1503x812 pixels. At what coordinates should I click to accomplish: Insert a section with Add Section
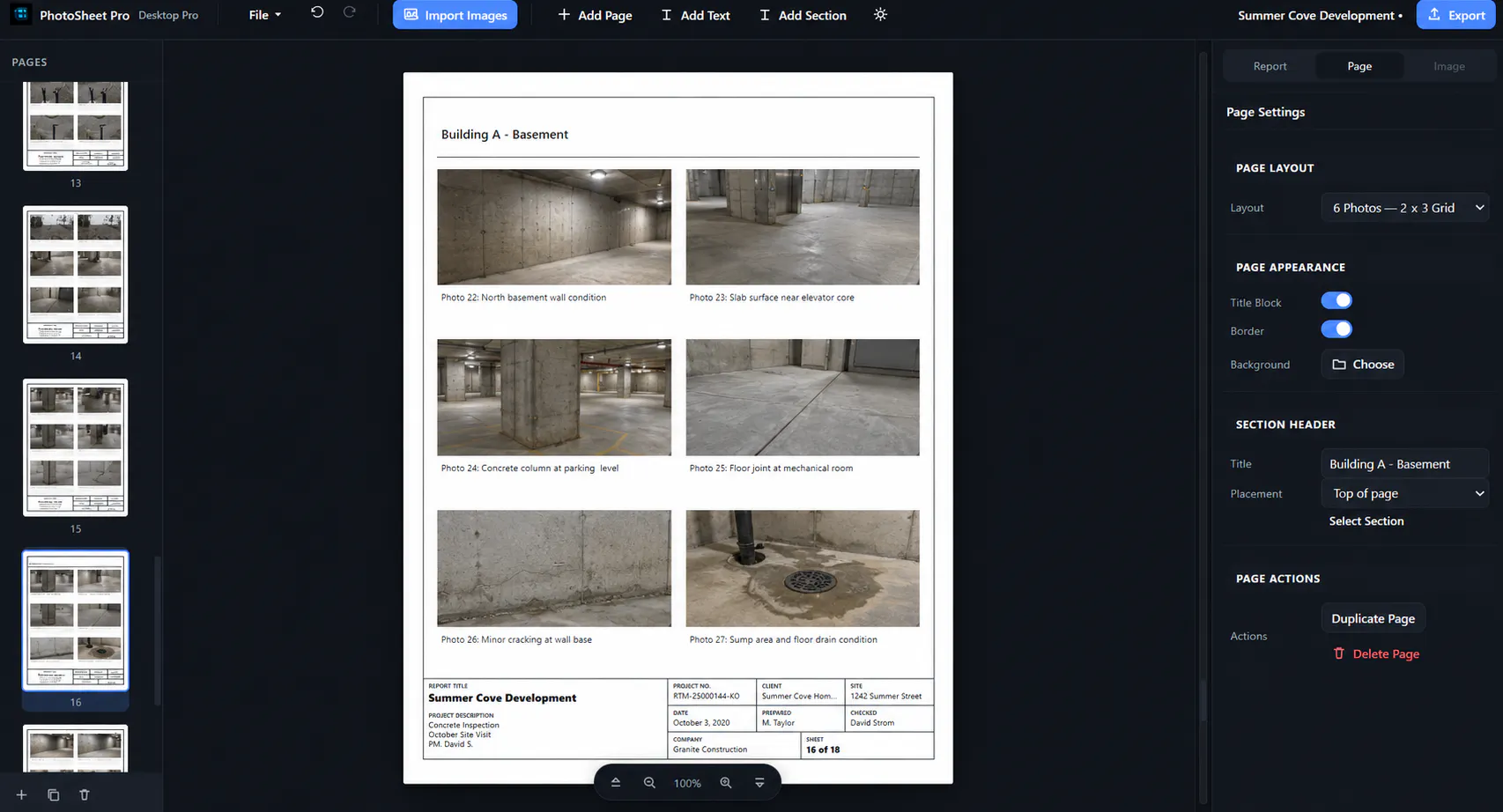(803, 15)
